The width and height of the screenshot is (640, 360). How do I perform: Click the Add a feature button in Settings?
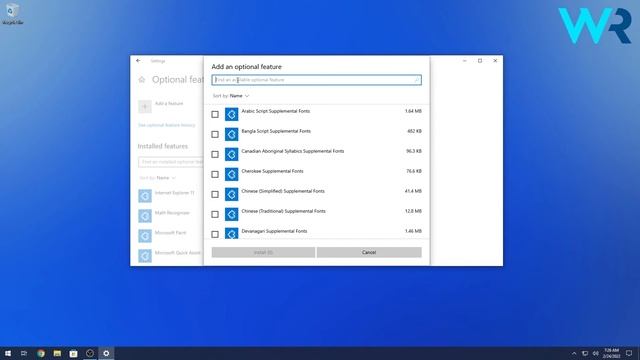(161, 107)
